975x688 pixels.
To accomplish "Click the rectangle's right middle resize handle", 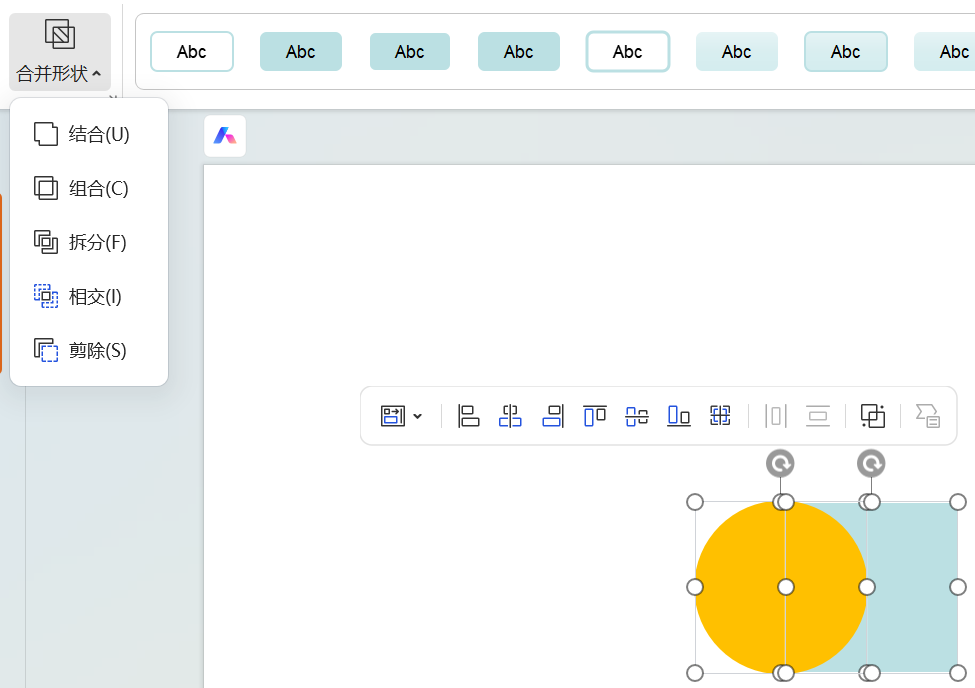I will (x=958, y=587).
